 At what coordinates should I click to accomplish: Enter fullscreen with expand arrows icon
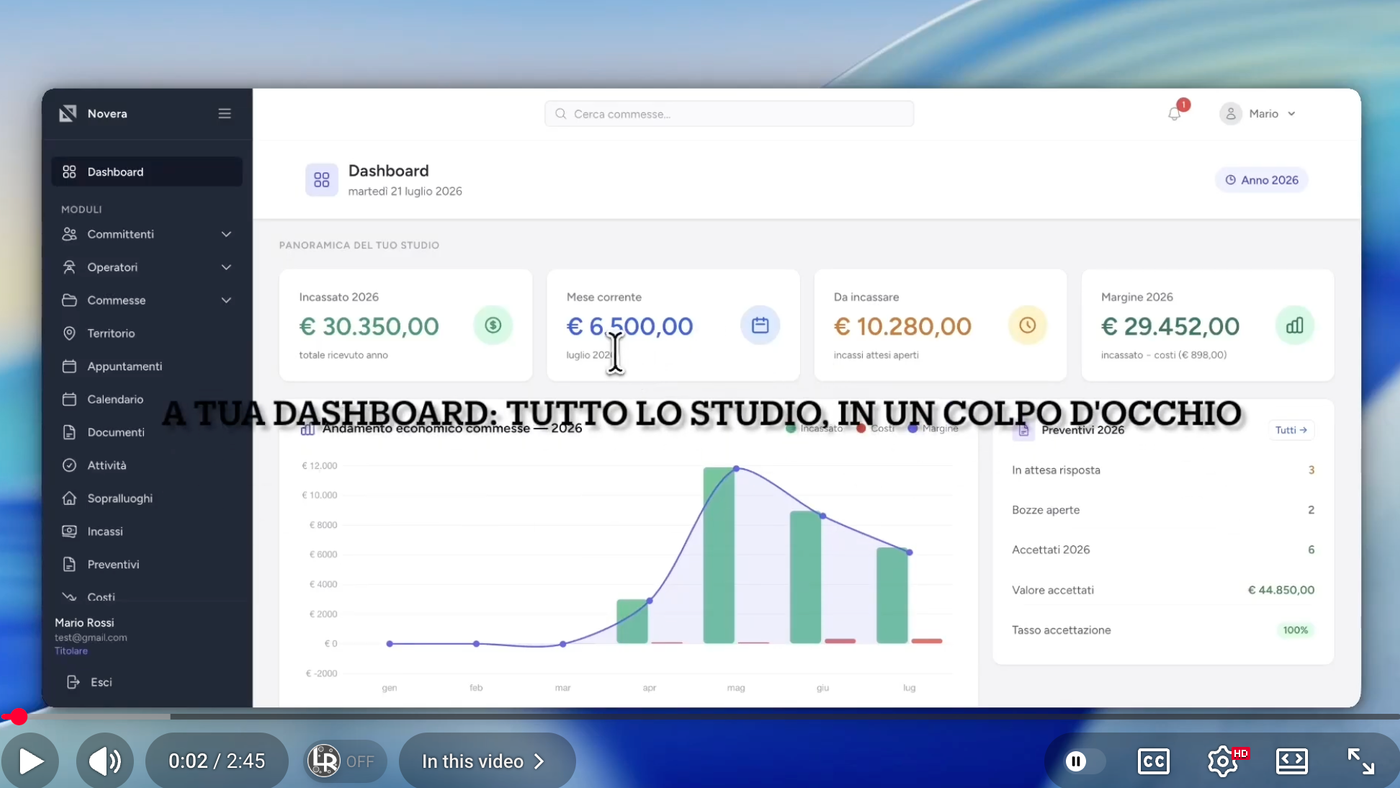click(x=1361, y=761)
